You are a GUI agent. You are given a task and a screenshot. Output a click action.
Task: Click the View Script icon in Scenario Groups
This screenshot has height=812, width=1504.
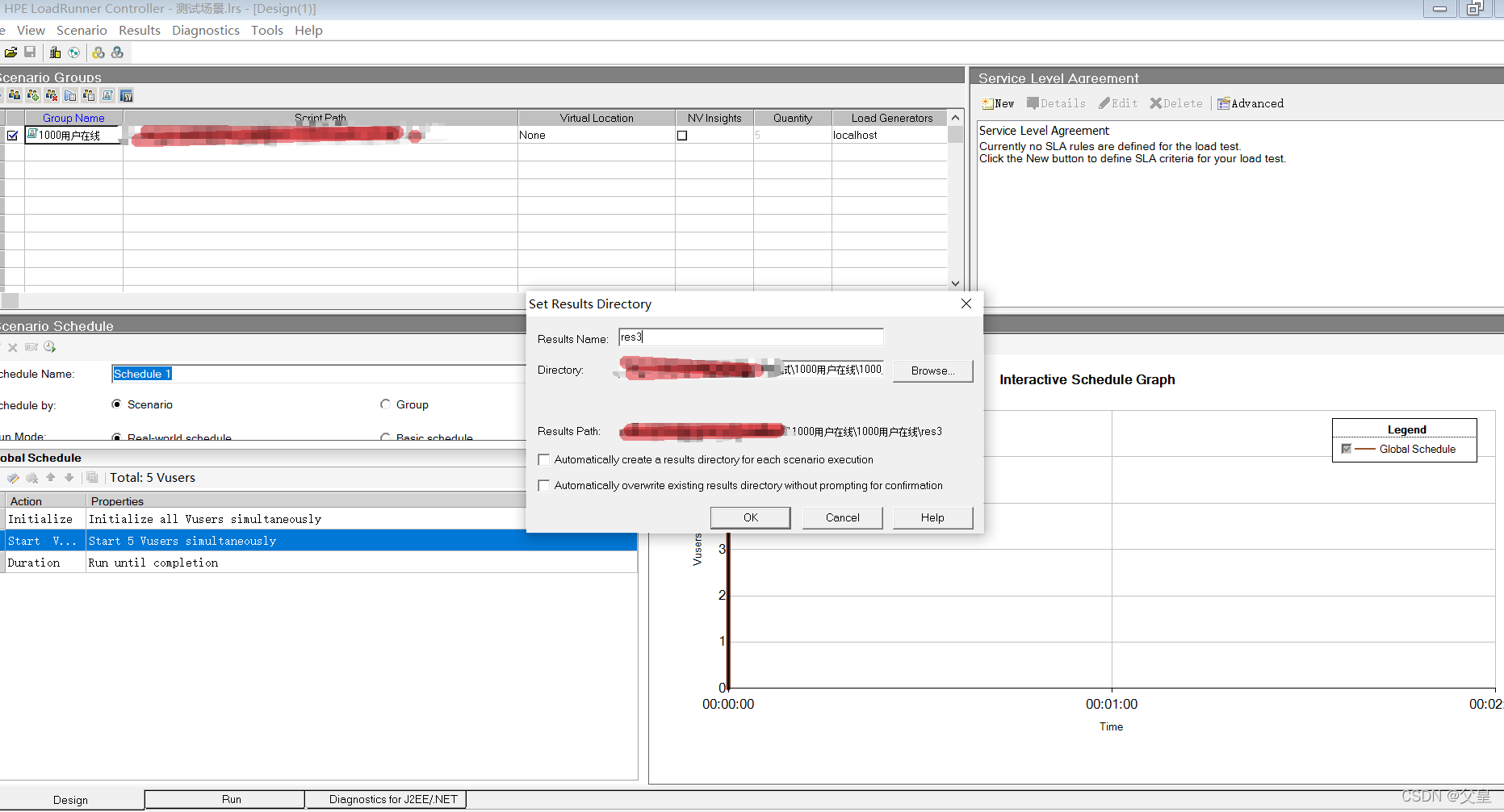click(107, 95)
